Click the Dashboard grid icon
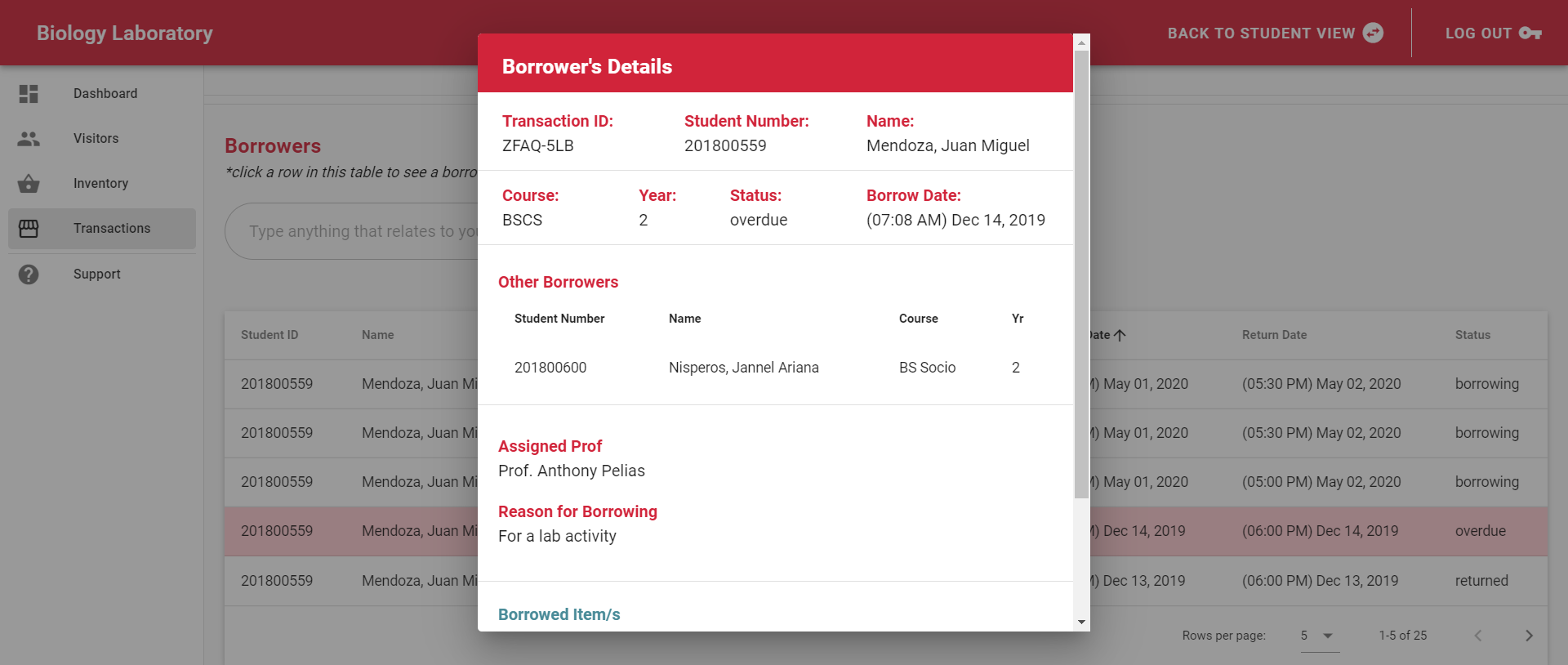1568x665 pixels. 29,94
